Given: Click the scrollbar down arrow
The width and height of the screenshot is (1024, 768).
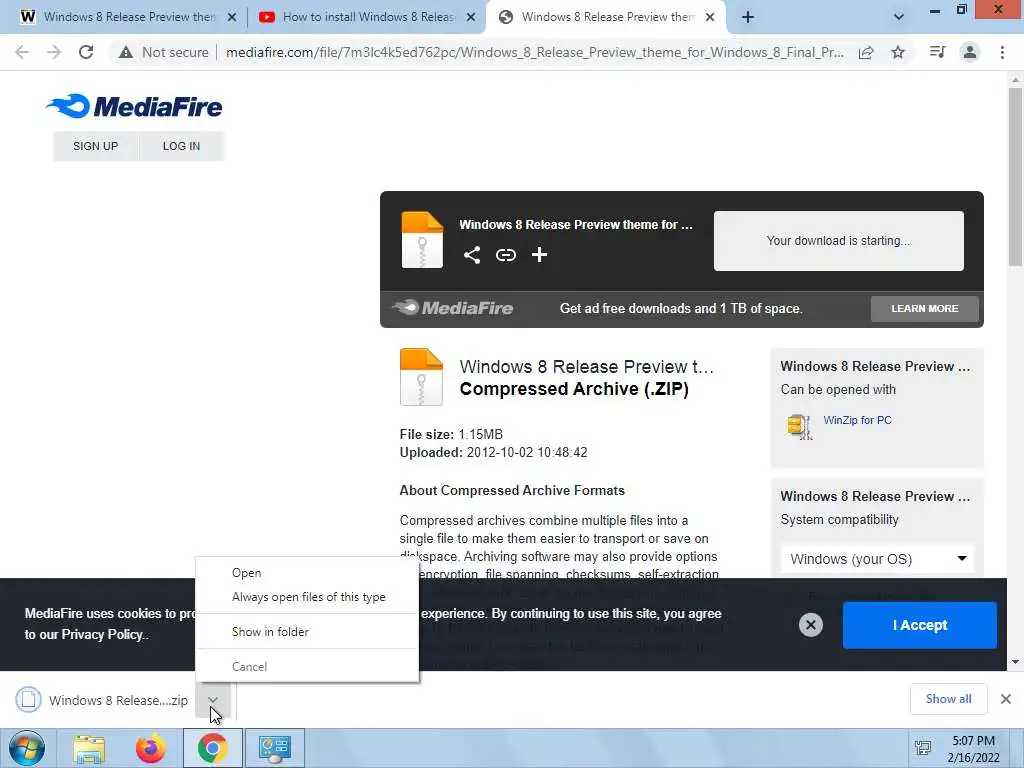Looking at the screenshot, I should click(x=1015, y=662).
